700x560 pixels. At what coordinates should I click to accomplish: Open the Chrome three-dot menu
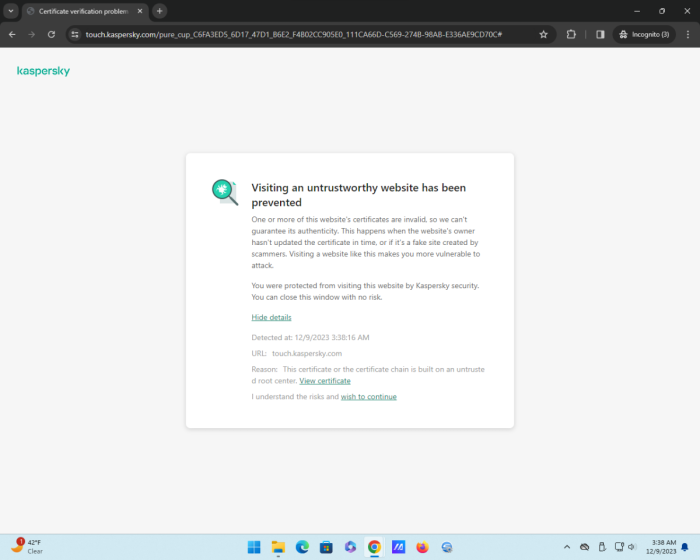coord(688,34)
